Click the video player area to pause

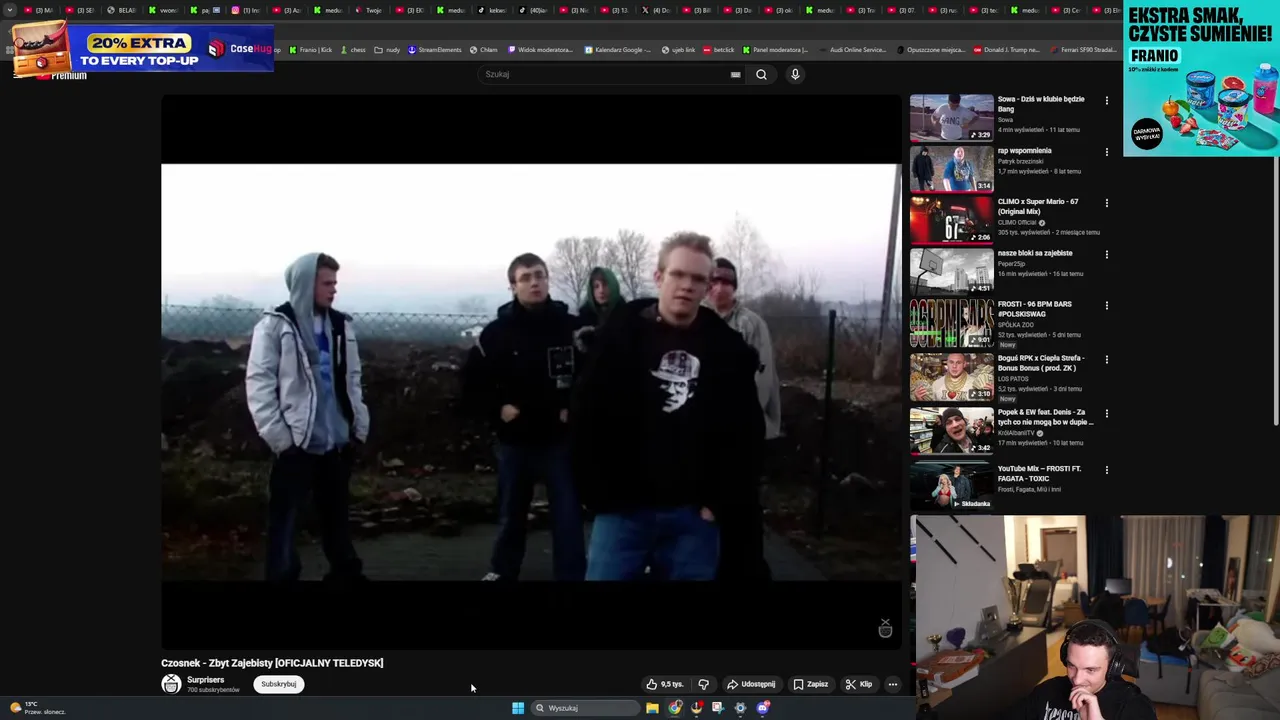[531, 372]
